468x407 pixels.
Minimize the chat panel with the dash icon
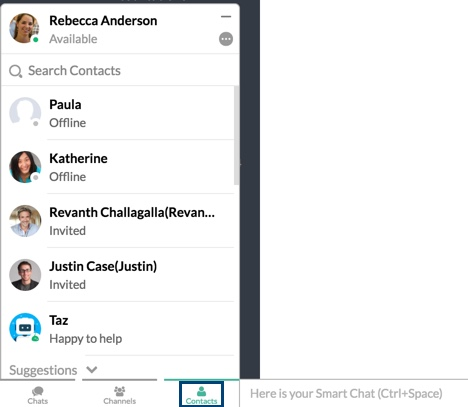coord(226,17)
